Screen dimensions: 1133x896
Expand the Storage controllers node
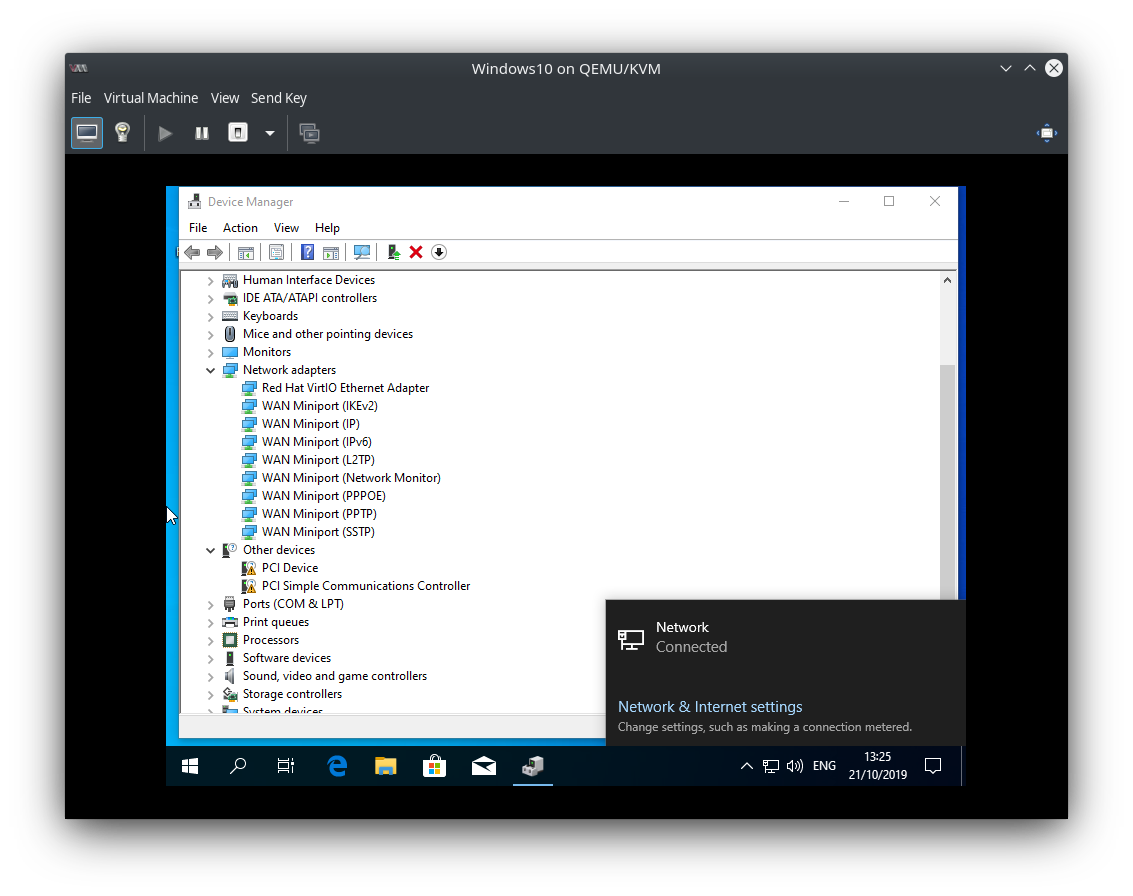point(210,695)
